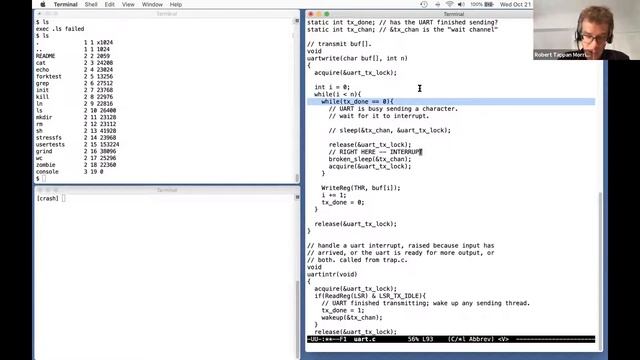The width and height of the screenshot is (640, 360).
Task: Click the "// transmit buf[]." comment
Action: (x=339, y=44)
